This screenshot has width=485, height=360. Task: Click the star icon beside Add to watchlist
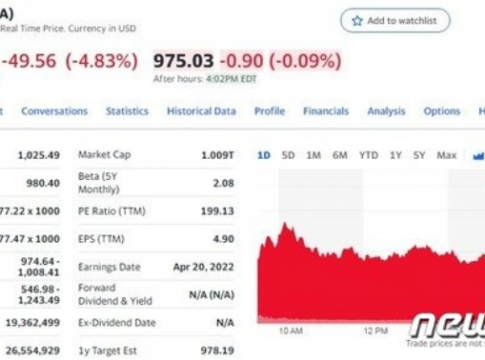click(x=357, y=21)
